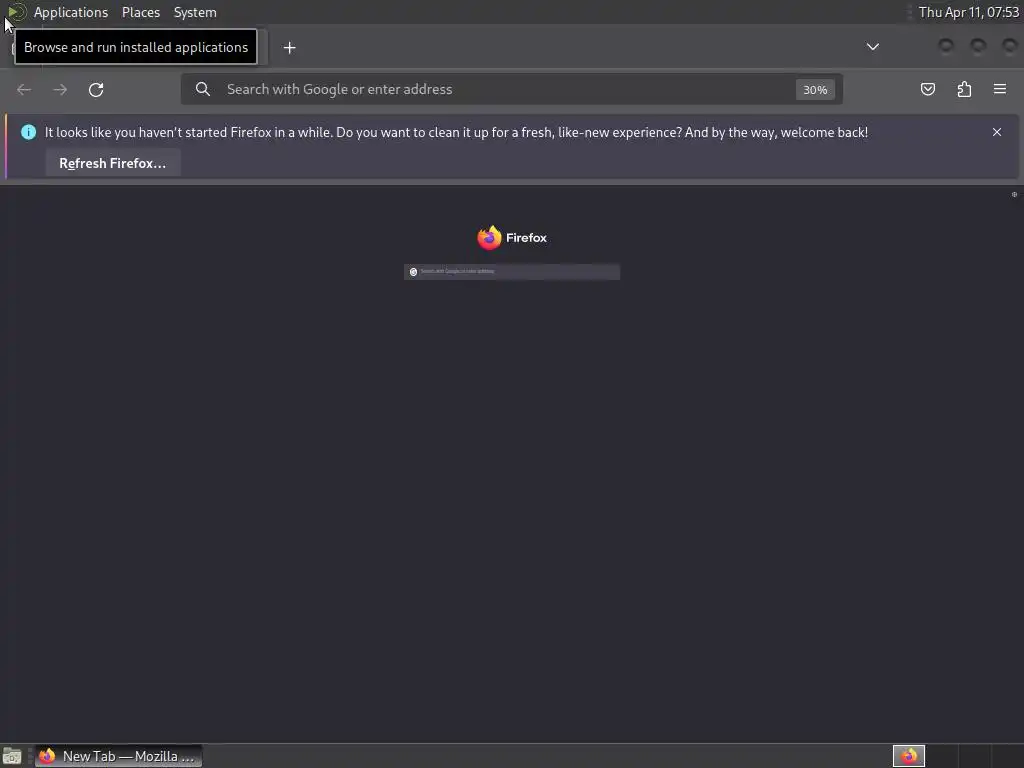
Task: Open the Firefox hamburger application menu
Action: (x=1000, y=89)
